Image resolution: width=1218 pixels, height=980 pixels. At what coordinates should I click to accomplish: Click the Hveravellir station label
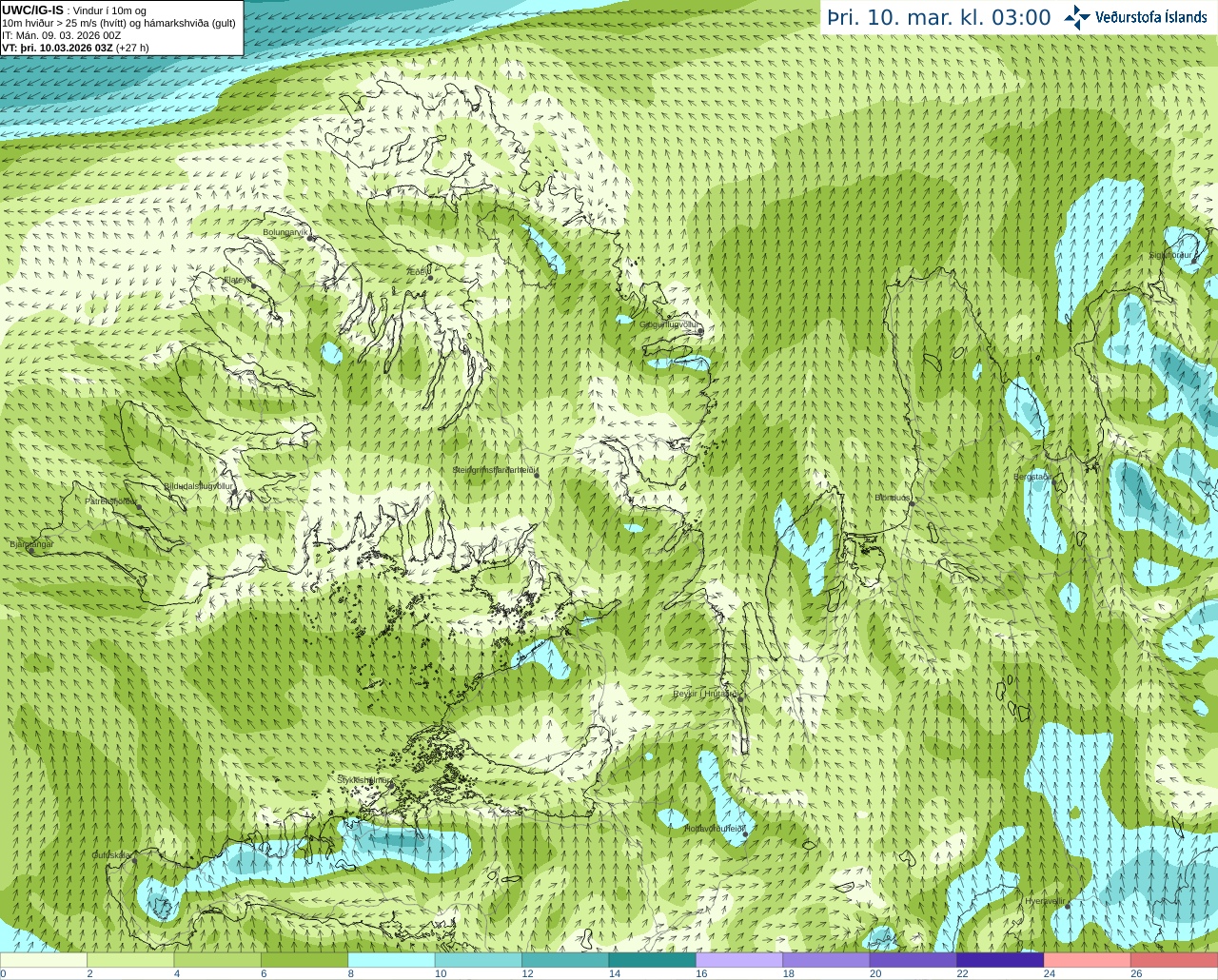(1045, 901)
